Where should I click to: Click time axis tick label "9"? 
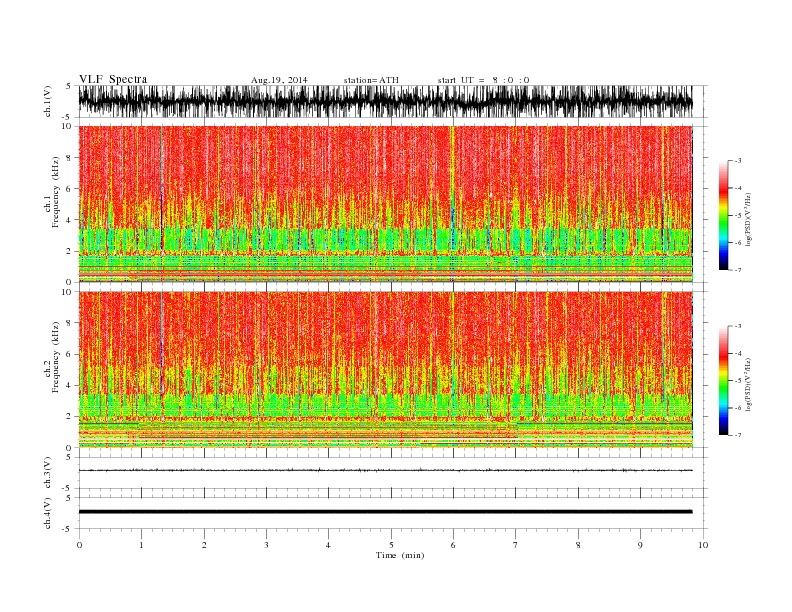[x=640, y=545]
